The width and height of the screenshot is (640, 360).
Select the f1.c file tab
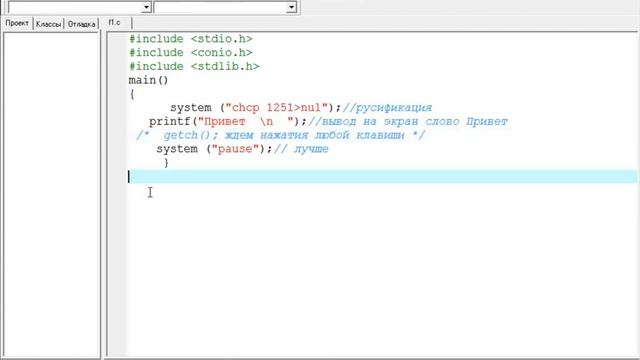(115, 23)
